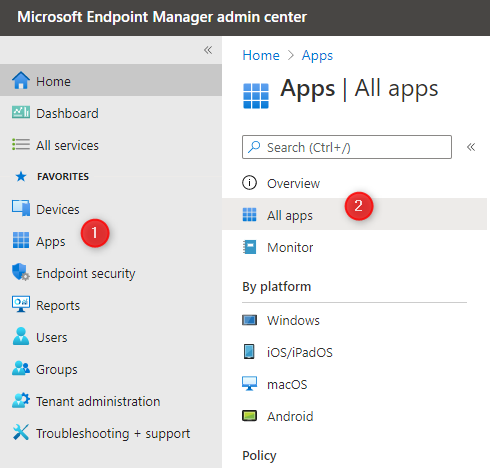Select the Tenant administration gear icon

point(21,400)
